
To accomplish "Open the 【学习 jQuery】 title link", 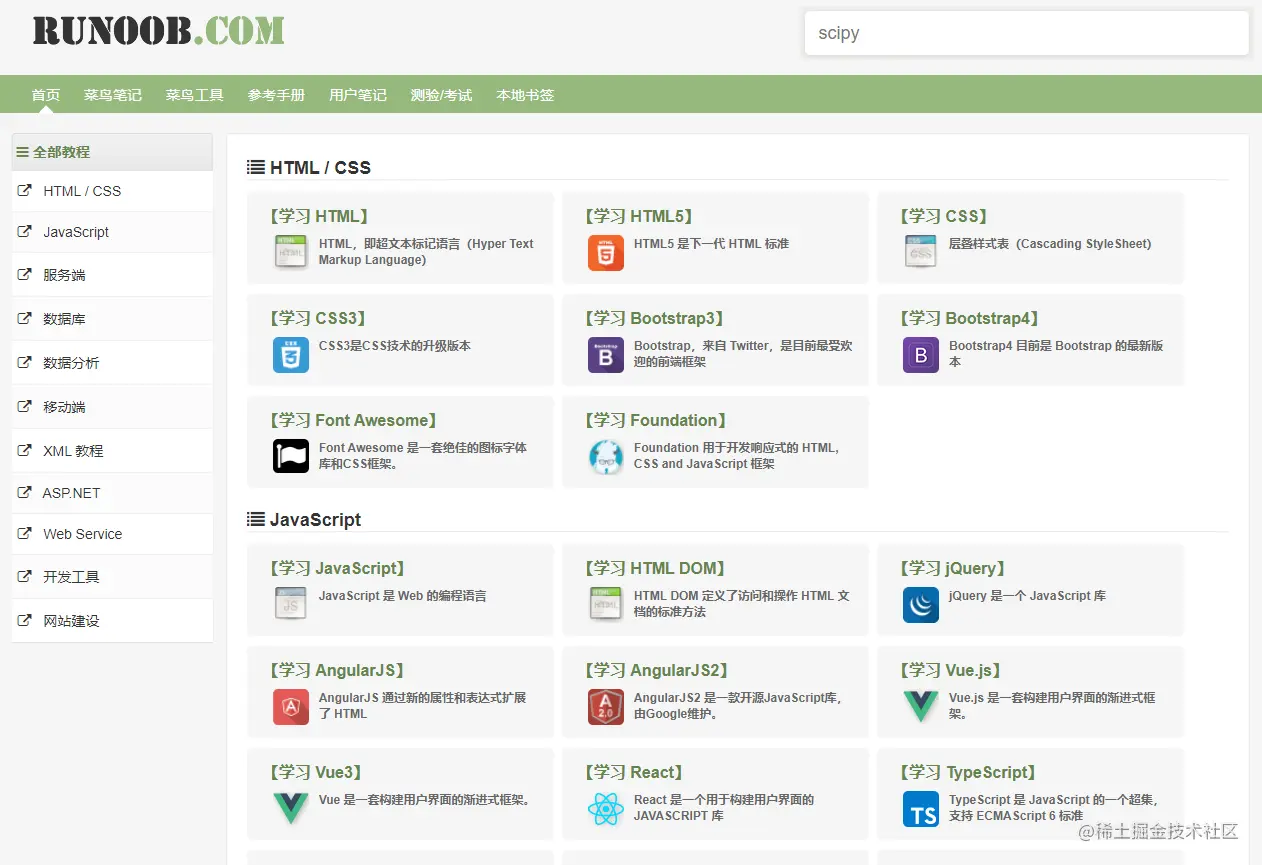I will point(953,568).
